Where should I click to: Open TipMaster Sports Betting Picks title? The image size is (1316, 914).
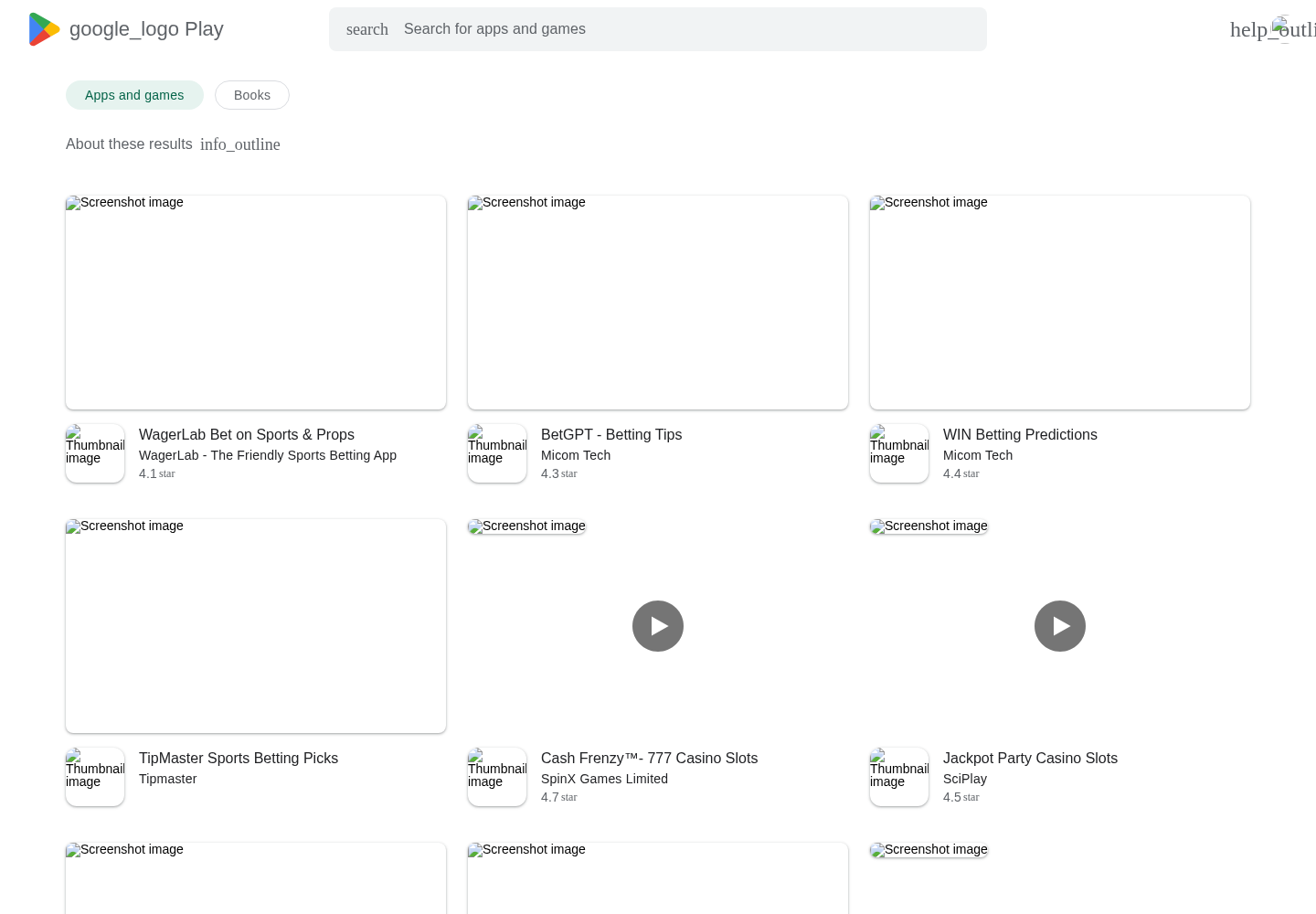coord(239,759)
